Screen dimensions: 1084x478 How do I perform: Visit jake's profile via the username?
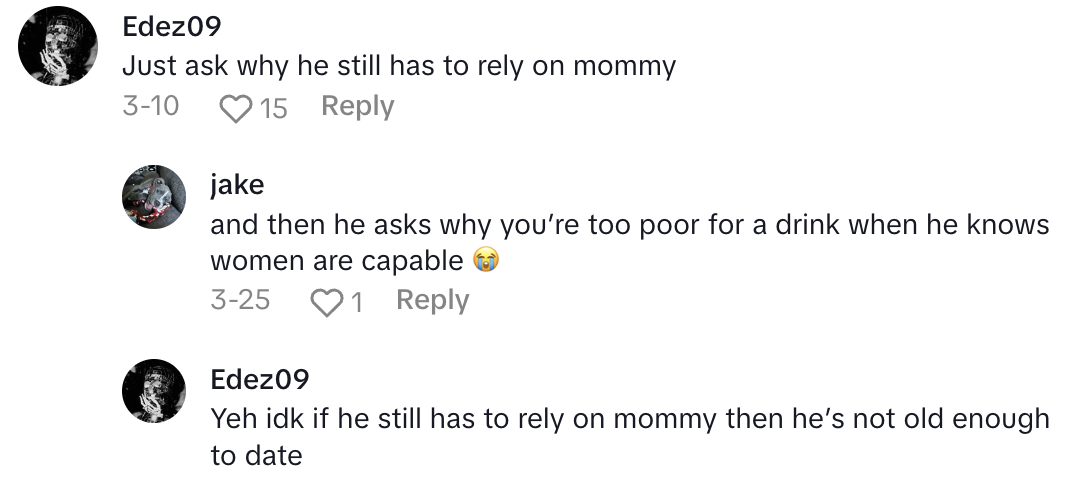(x=237, y=185)
